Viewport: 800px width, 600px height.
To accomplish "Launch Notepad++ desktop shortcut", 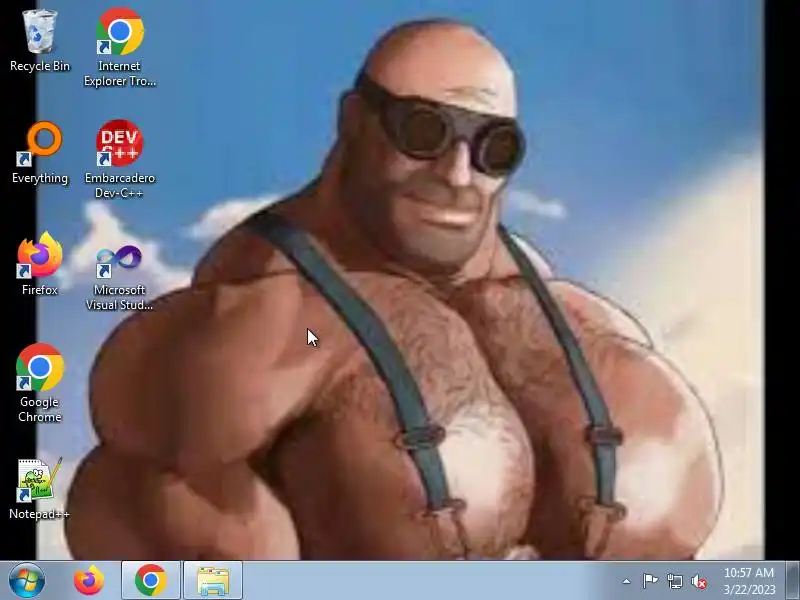I will (40, 489).
